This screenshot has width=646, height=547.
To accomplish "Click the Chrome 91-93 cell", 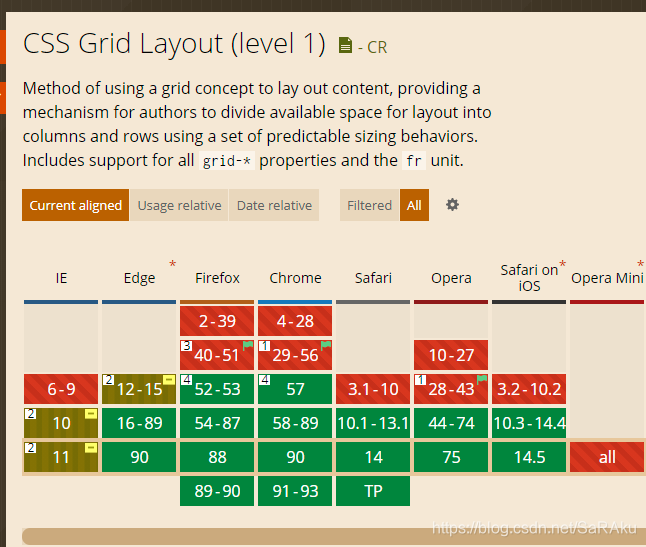I will pos(295,491).
